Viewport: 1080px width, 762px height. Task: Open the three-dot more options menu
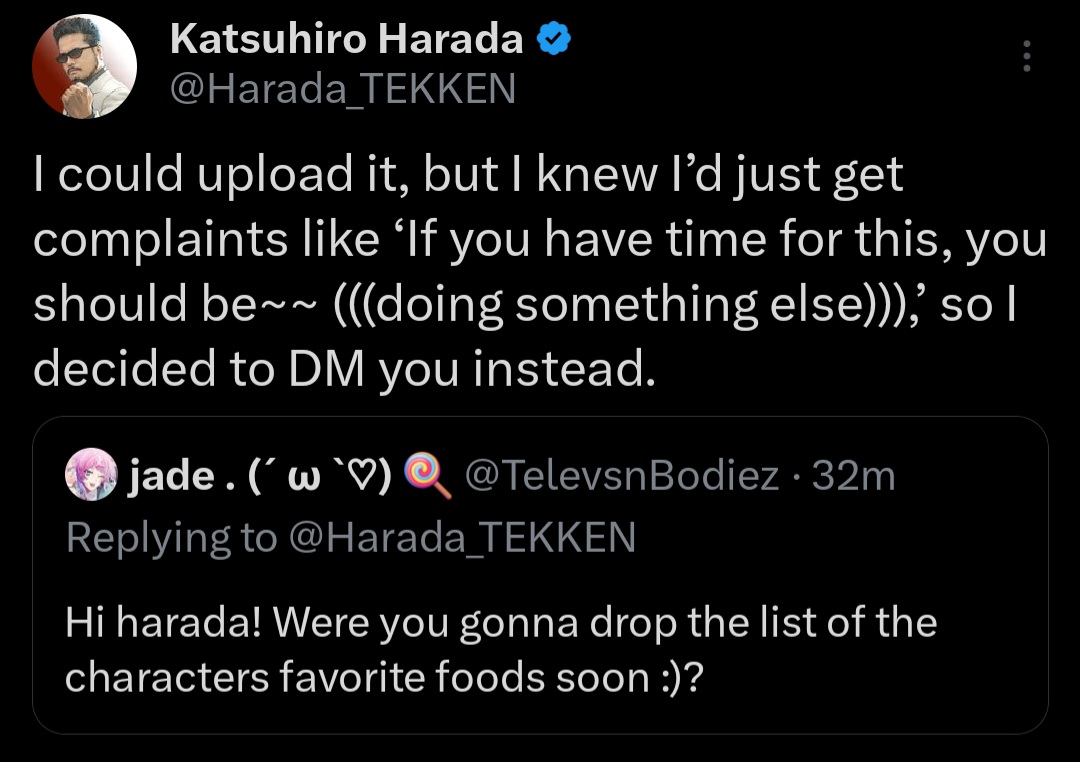click(1026, 56)
